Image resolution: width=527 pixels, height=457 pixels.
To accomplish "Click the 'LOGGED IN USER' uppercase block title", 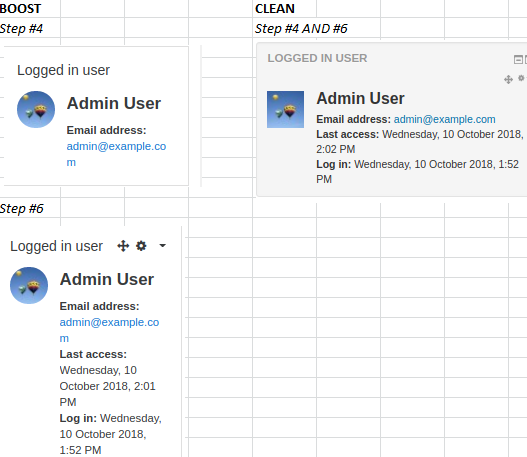I will click(x=317, y=58).
